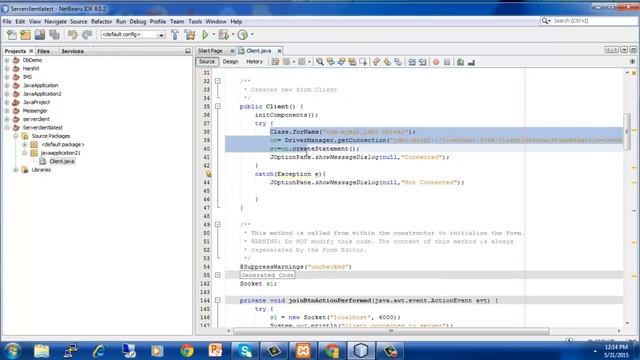The image size is (640, 360).
Task: Click the warning hint icon at line 43
Action: pos(209,174)
